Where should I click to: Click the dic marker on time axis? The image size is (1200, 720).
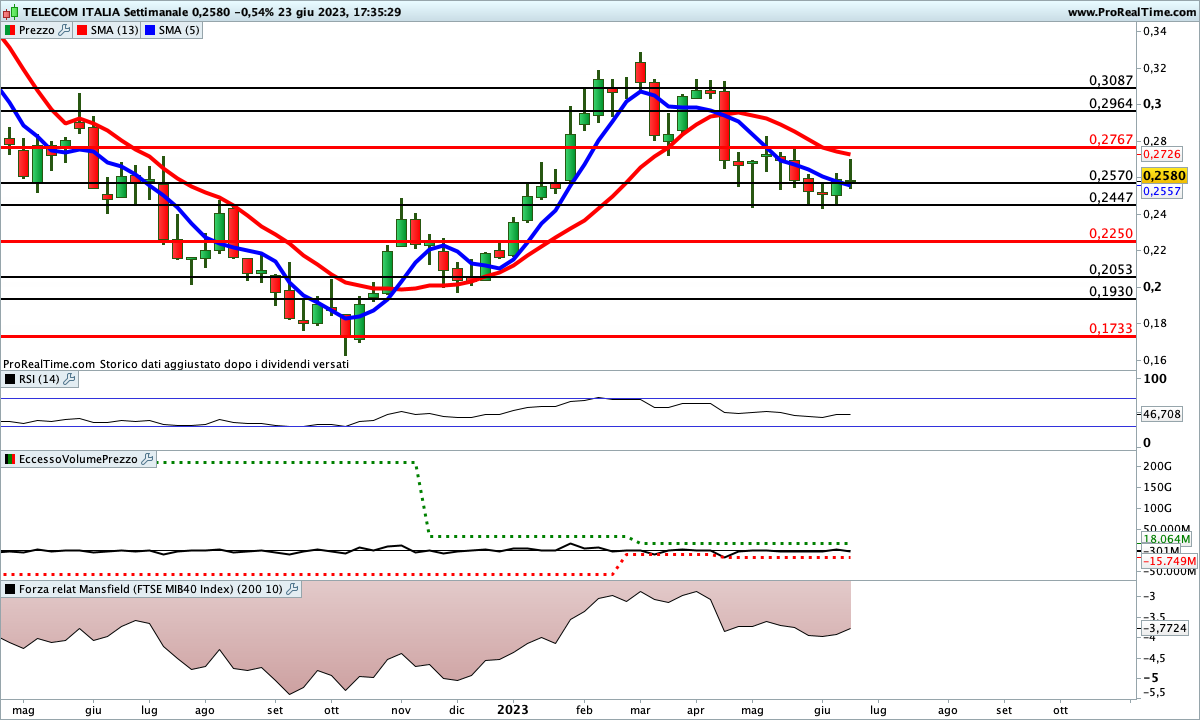(455, 710)
